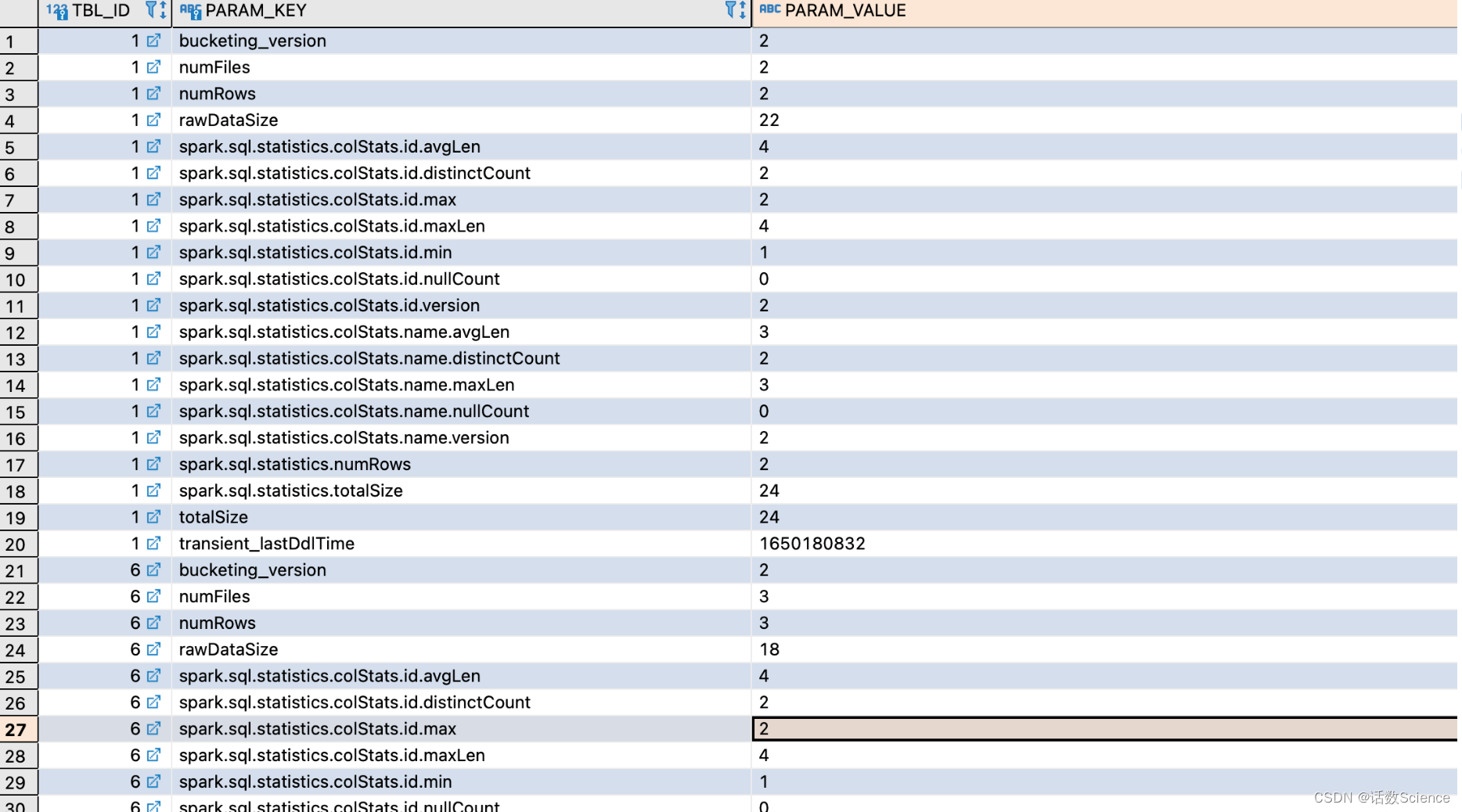This screenshot has height=812, width=1462.
Task: Click the CSDN @话数Science watermark text
Action: click(1382, 797)
